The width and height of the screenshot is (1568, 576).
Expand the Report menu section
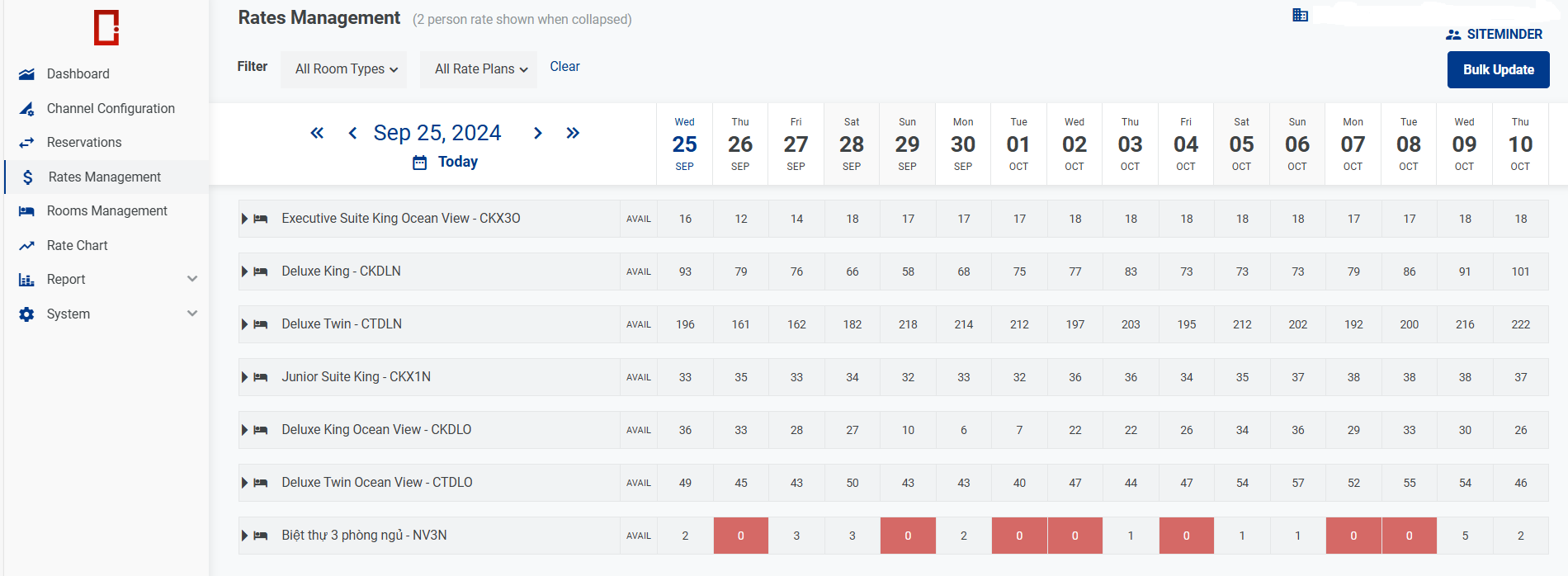(x=191, y=279)
